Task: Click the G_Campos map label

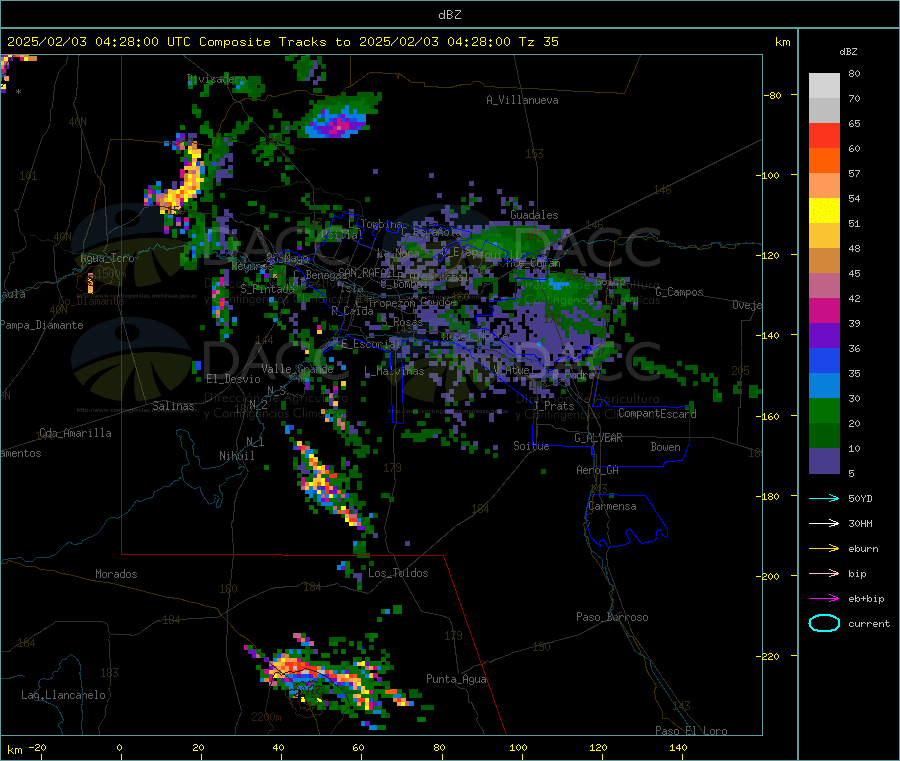Action: coord(680,292)
